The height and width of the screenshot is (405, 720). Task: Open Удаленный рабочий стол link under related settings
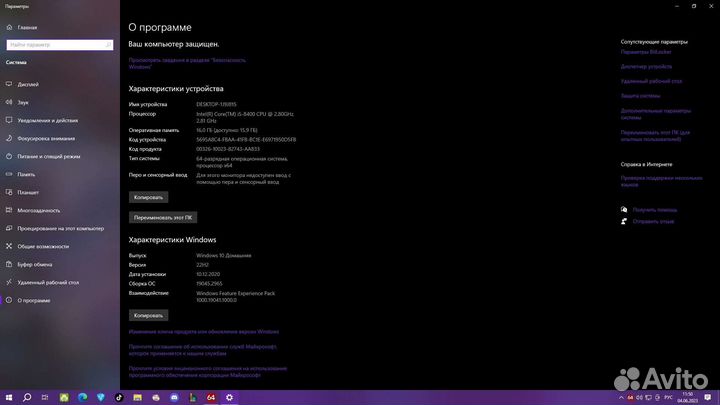pyautogui.click(x=651, y=81)
